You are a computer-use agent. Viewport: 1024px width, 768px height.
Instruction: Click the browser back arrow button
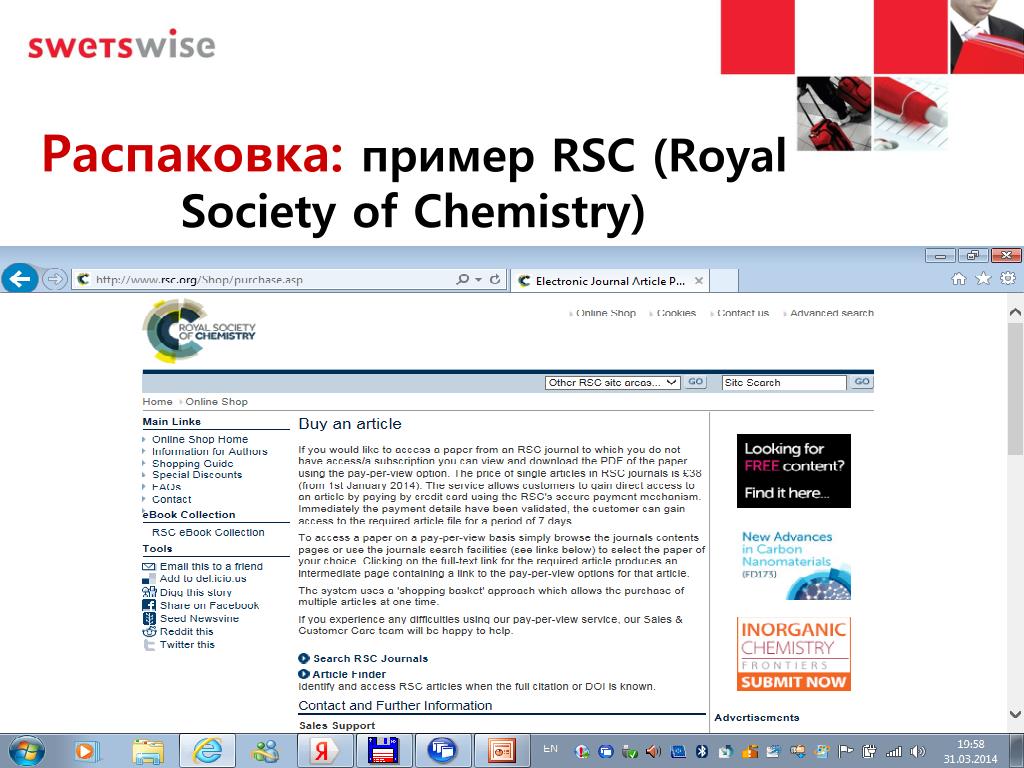pyautogui.click(x=20, y=279)
